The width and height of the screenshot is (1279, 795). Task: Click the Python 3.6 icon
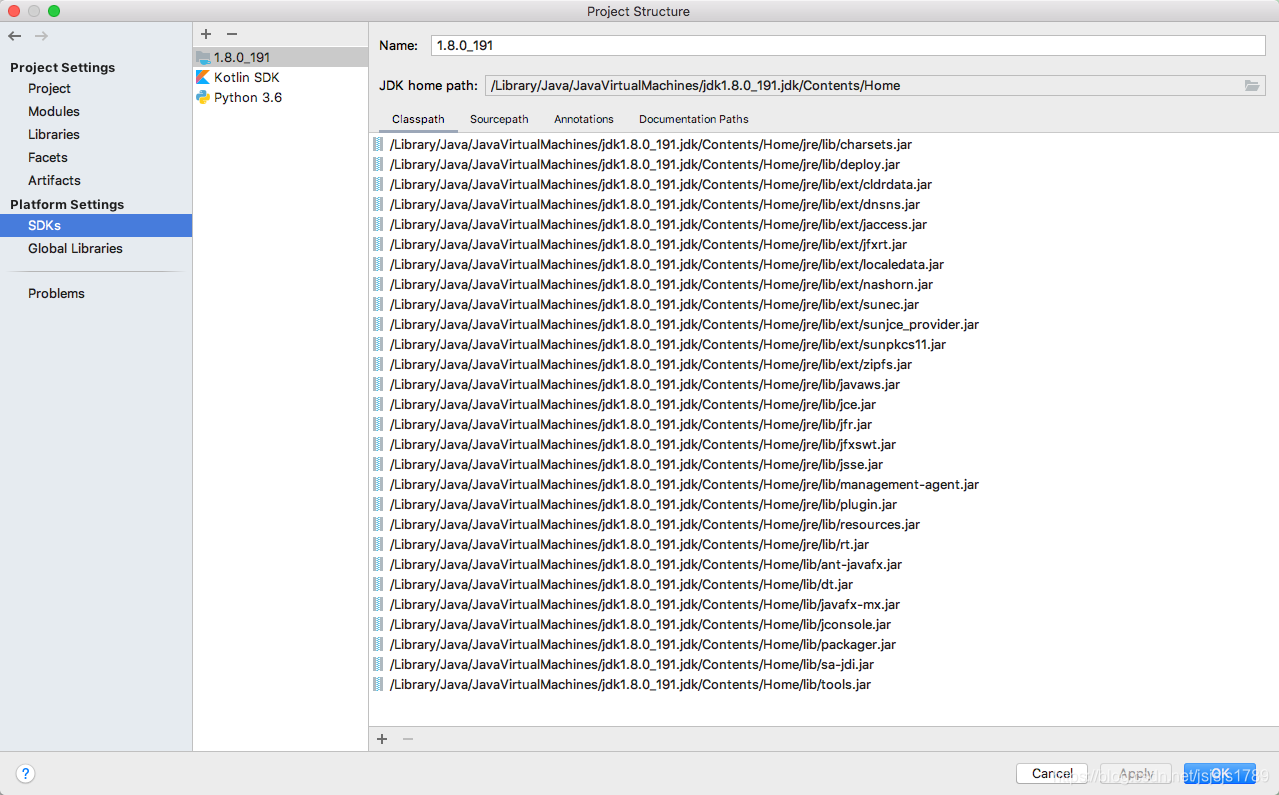click(203, 97)
